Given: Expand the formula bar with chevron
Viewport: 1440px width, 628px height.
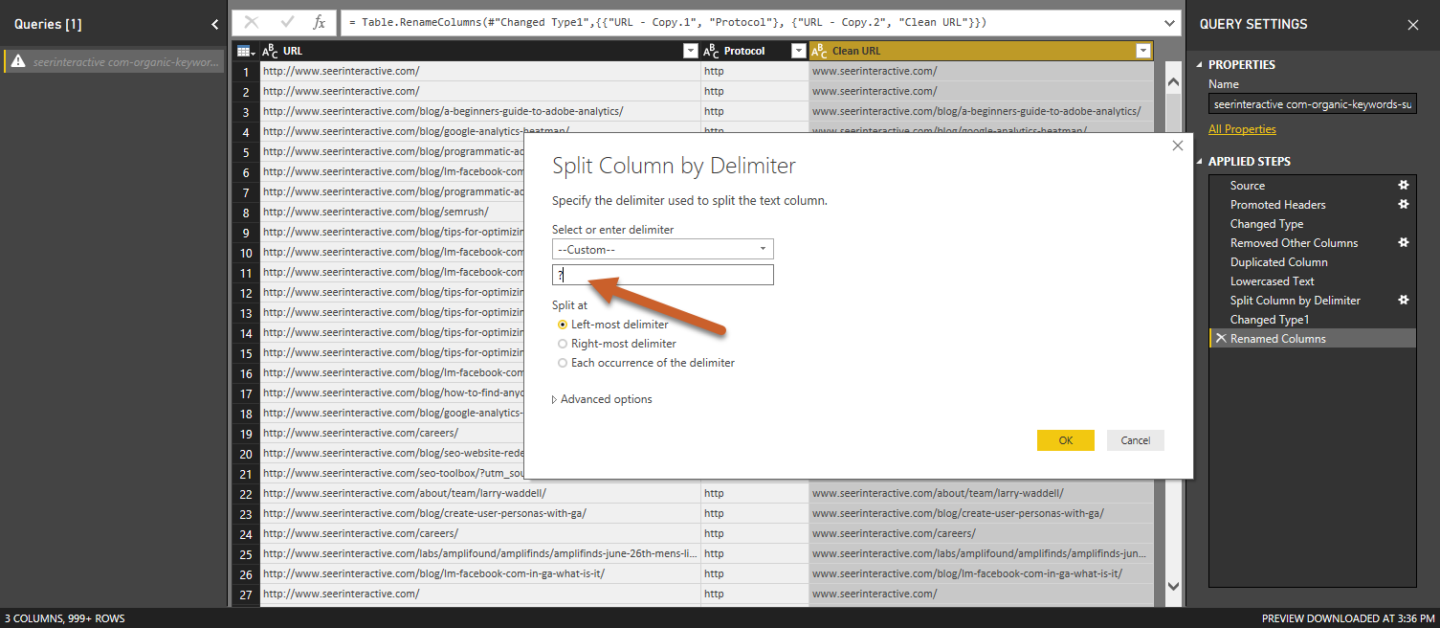Looking at the screenshot, I should click(1170, 22).
